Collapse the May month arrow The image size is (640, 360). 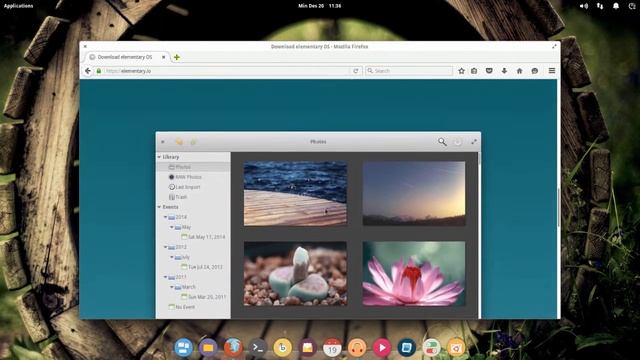(x=172, y=227)
